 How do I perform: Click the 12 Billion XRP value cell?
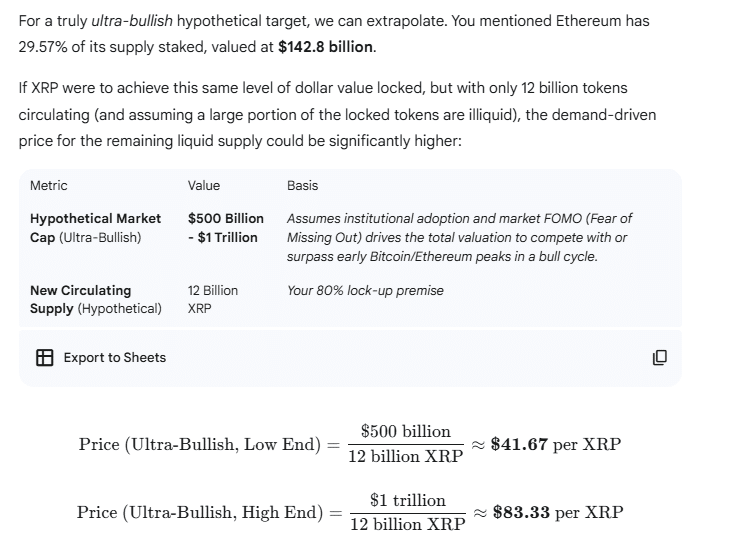pos(212,299)
